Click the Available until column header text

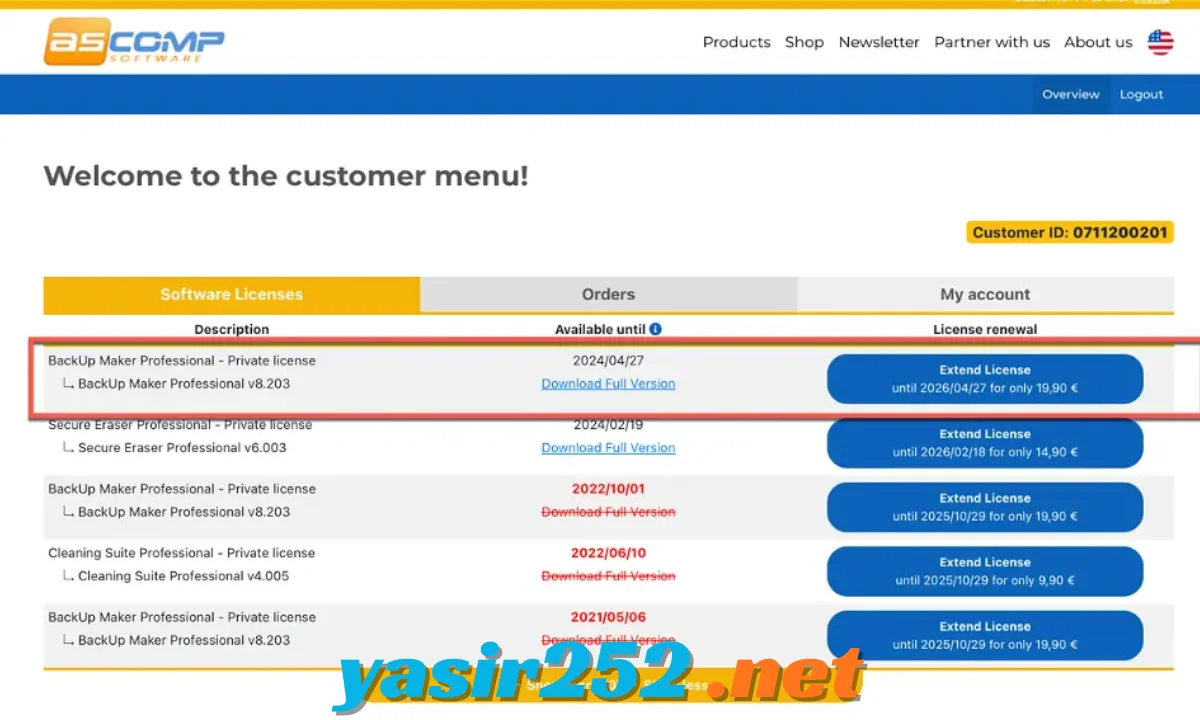pyautogui.click(x=600, y=329)
